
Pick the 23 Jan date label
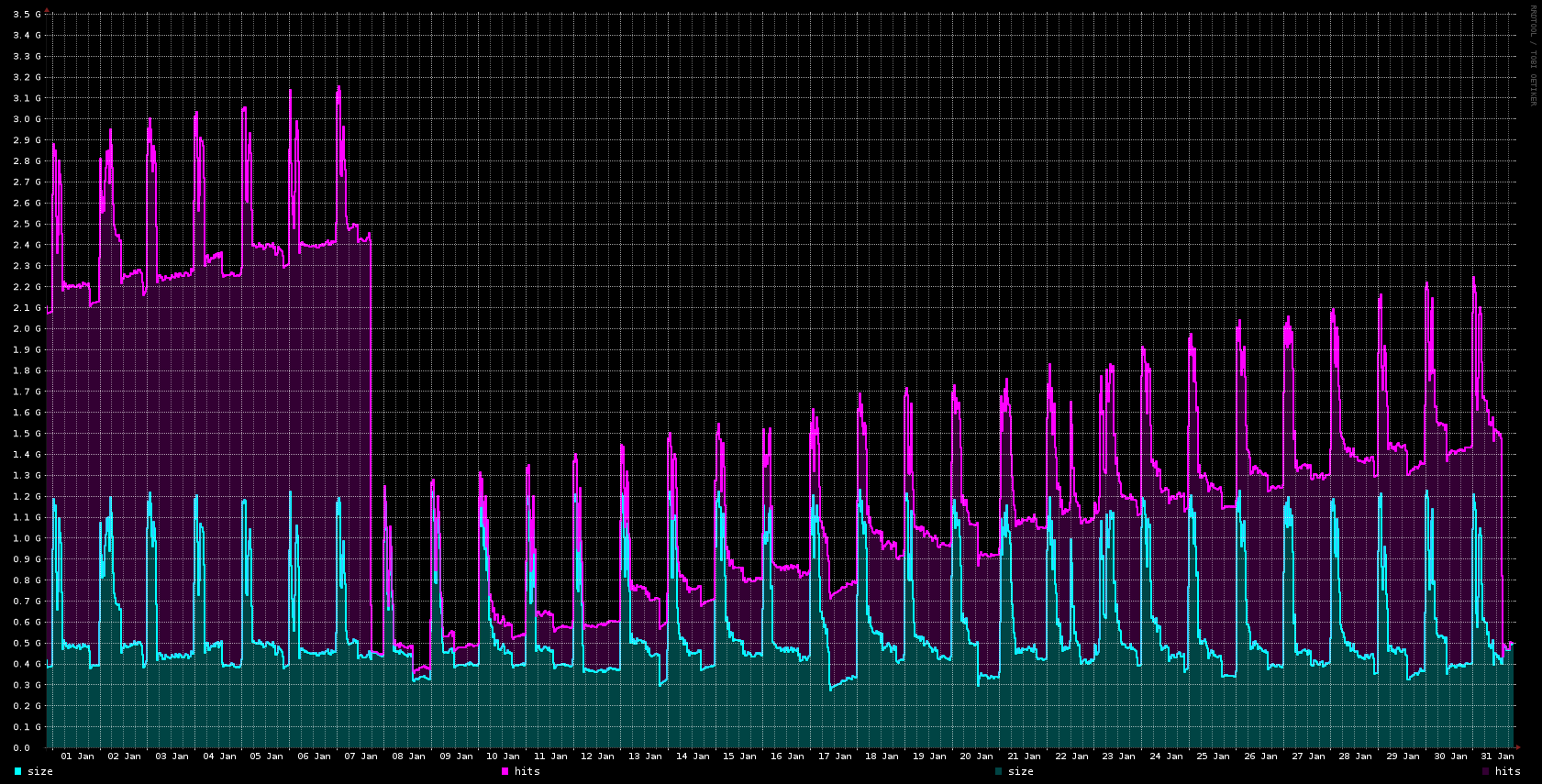pos(1119,756)
